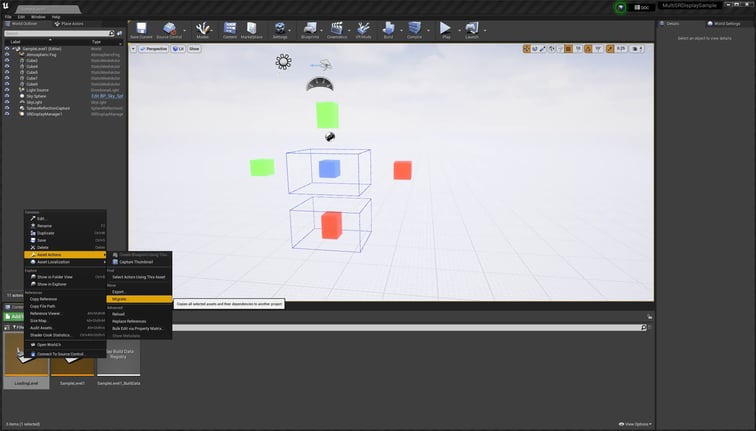
Task: Switch to the World Settings tab
Action: [724, 24]
